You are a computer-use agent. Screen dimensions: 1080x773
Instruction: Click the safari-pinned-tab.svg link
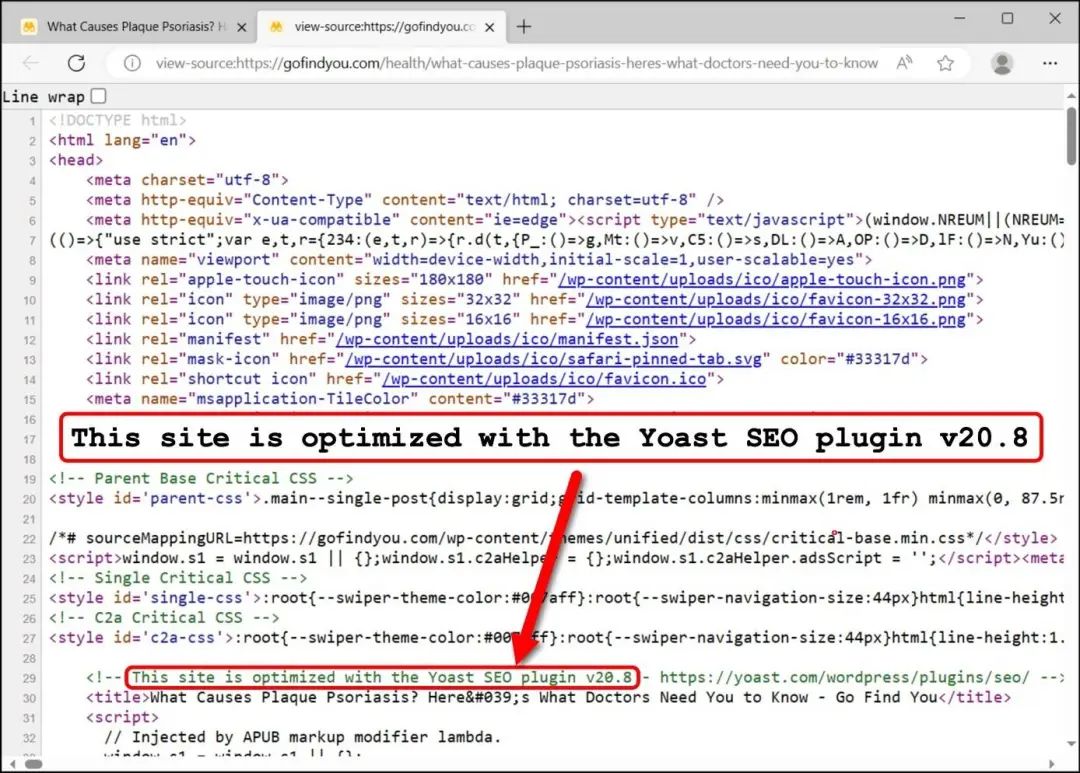pos(555,359)
